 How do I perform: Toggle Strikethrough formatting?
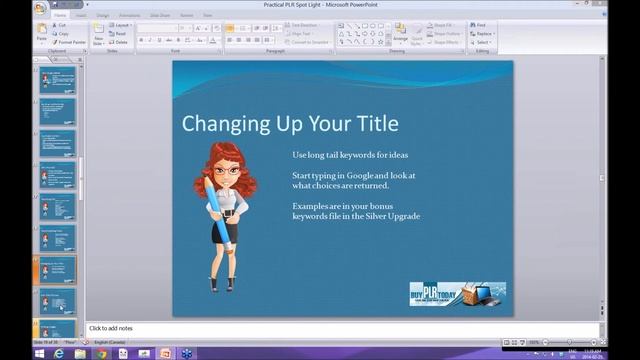[x=169, y=40]
